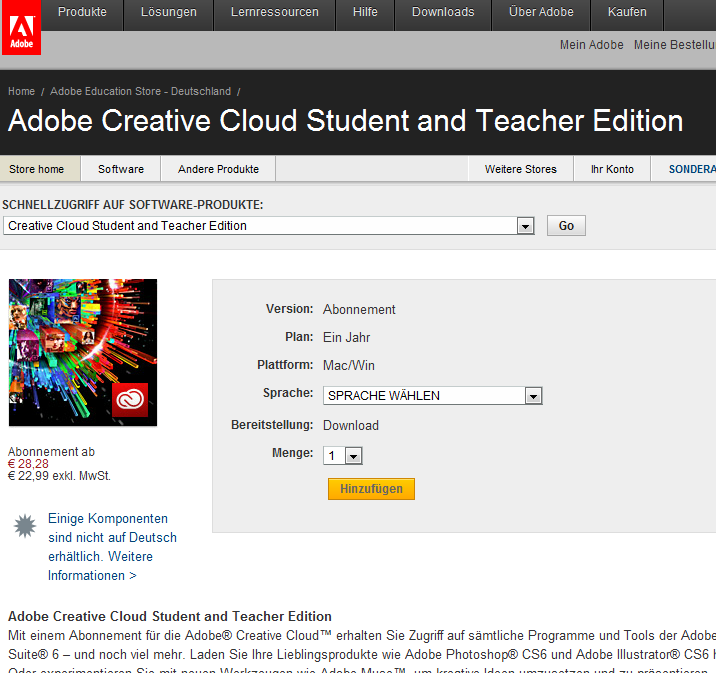Open the Produkte menu
The height and width of the screenshot is (673, 716).
[x=82, y=12]
